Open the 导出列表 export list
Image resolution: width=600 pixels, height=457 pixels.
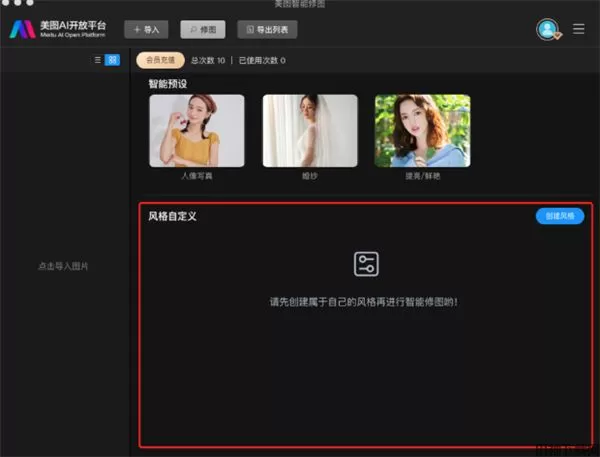[267, 29]
